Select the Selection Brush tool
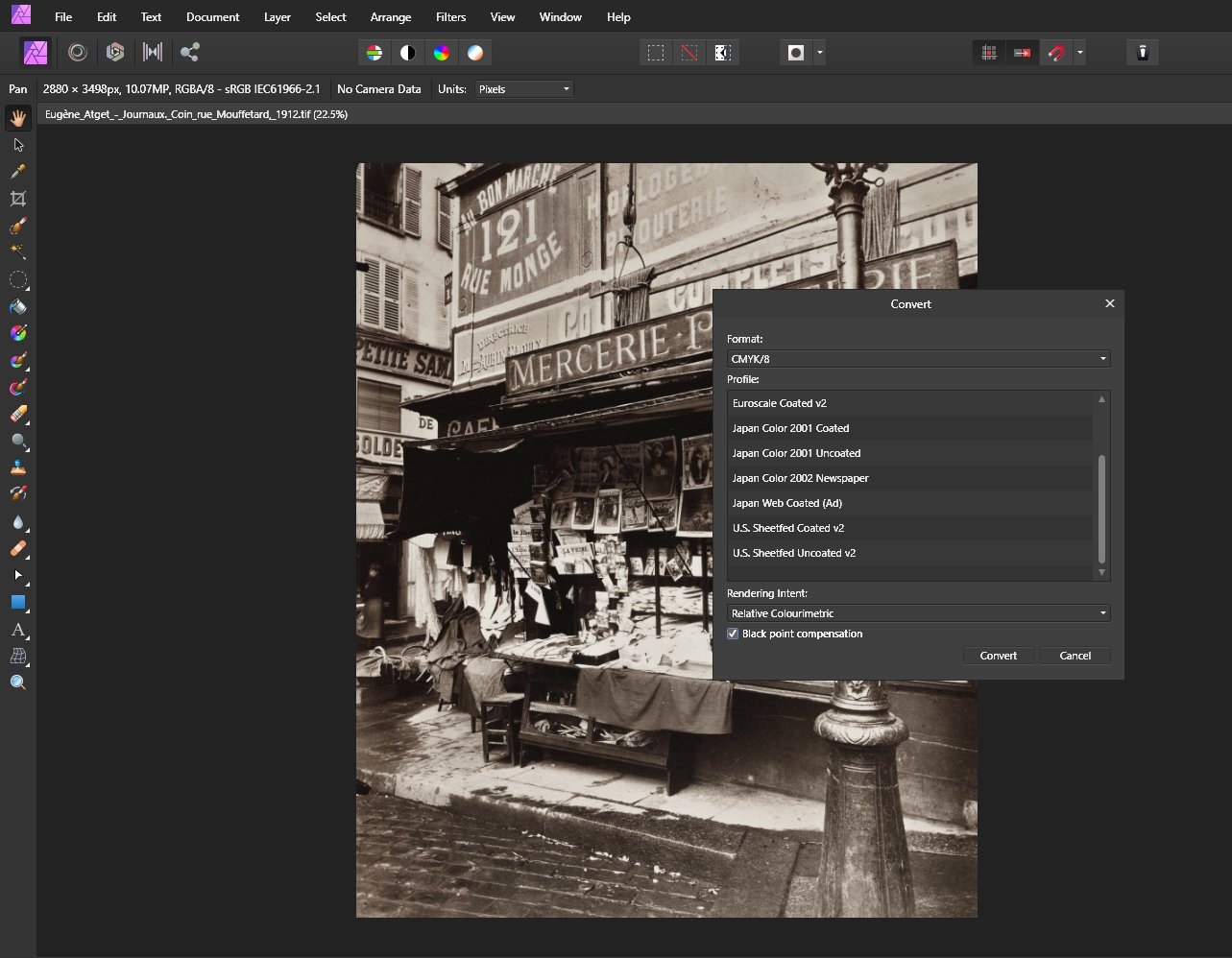This screenshot has width=1232, height=958. pyautogui.click(x=17, y=227)
